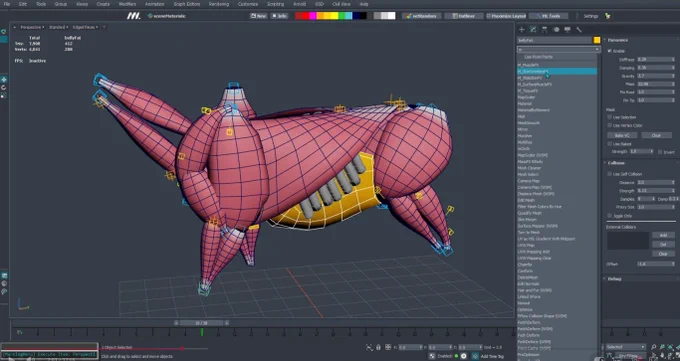Collapse the Collision rollout

click(x=615, y=163)
